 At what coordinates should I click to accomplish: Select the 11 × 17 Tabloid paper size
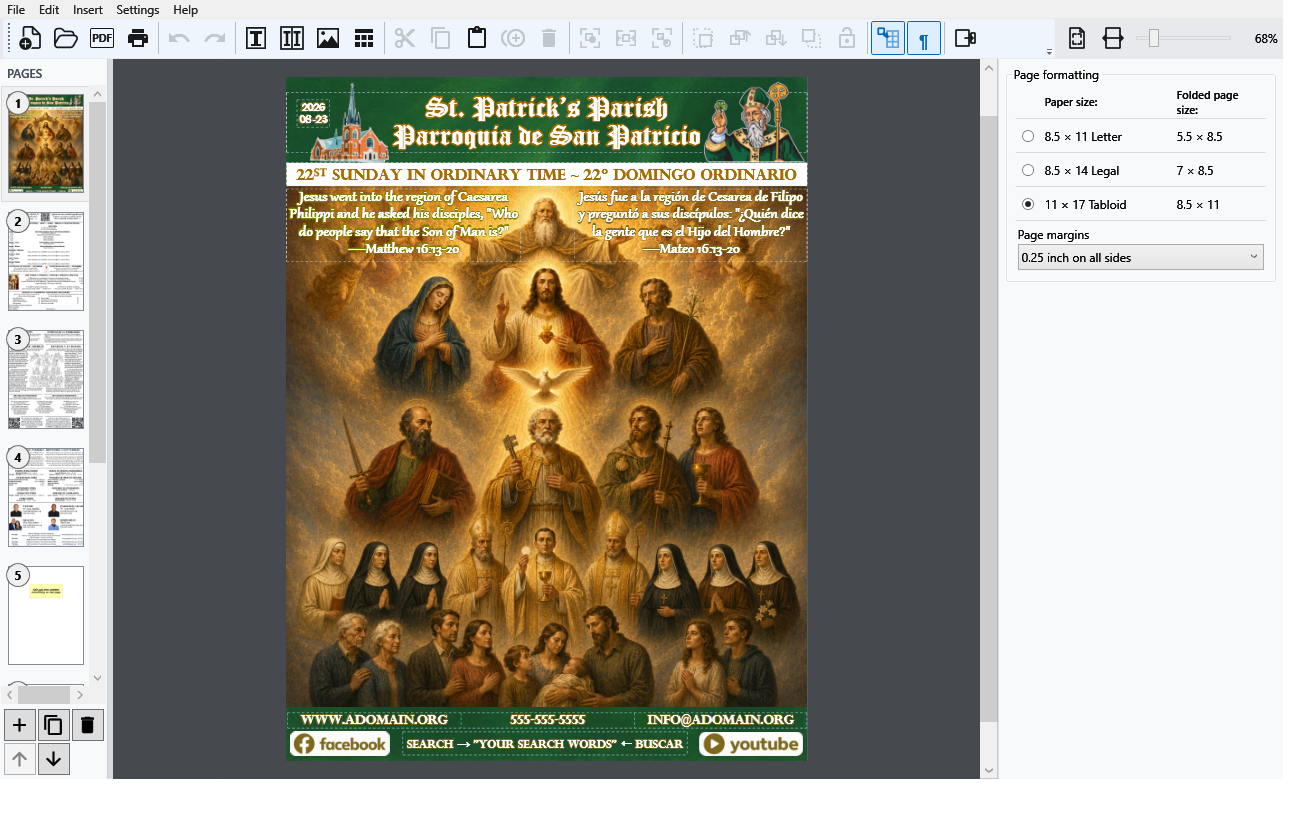tap(1029, 205)
